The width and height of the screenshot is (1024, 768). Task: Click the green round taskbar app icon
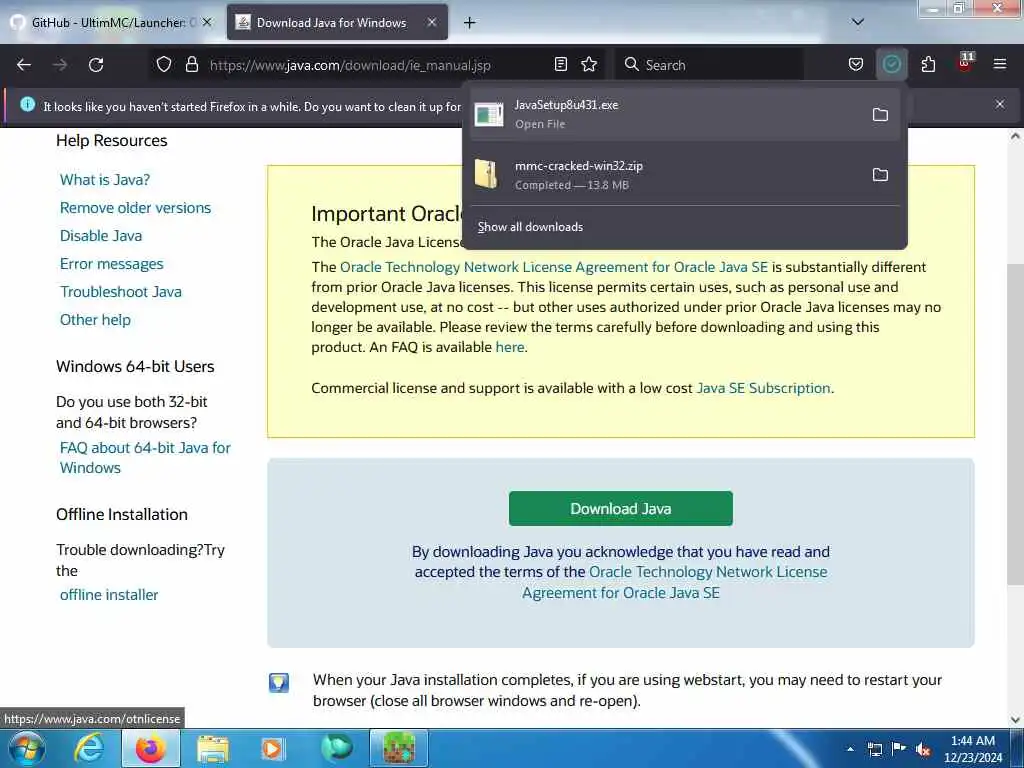point(337,748)
